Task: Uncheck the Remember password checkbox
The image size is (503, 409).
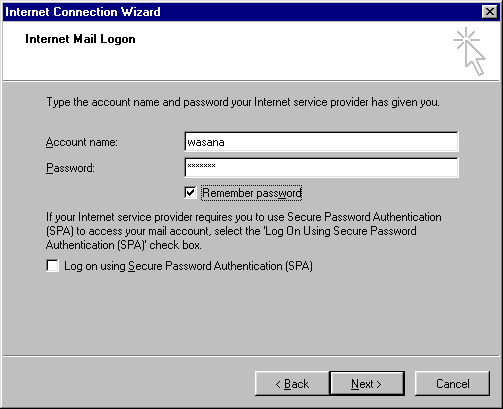Action: click(190, 193)
